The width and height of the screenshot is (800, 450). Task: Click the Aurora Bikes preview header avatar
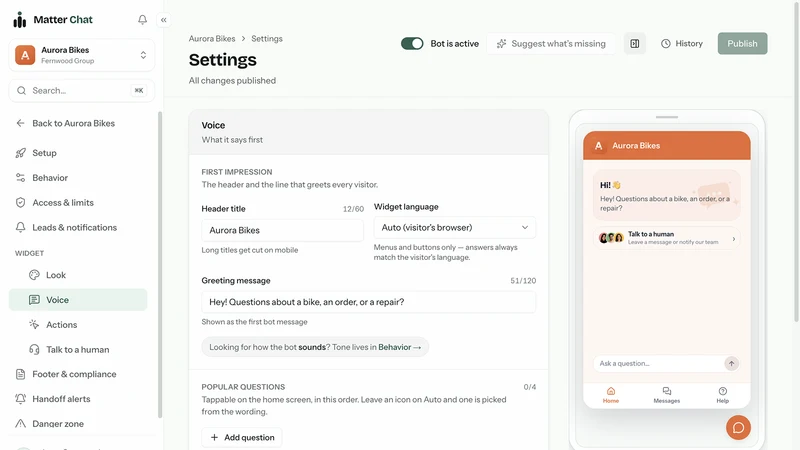coord(598,146)
